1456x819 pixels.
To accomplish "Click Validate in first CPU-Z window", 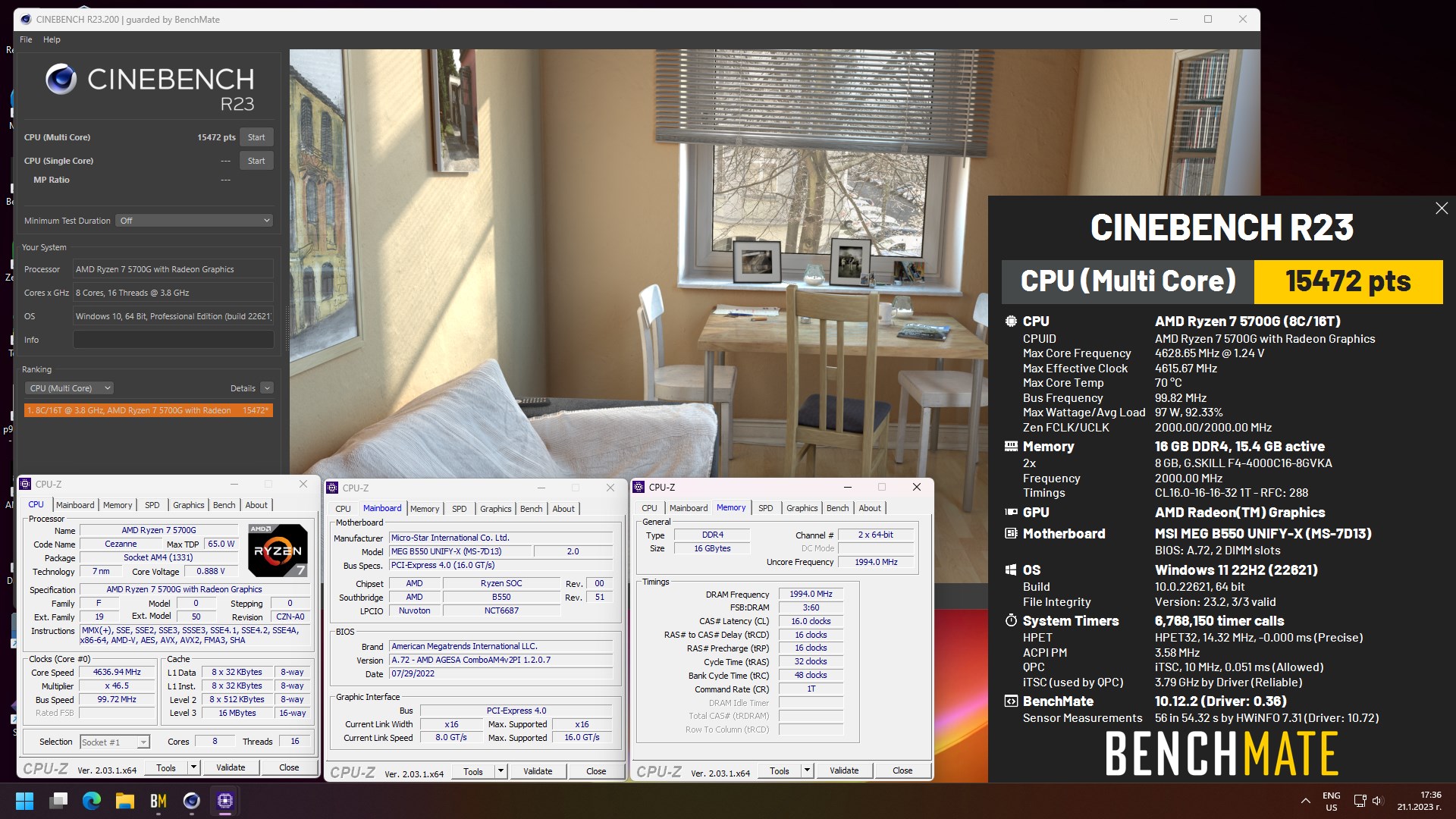I will pyautogui.click(x=231, y=767).
